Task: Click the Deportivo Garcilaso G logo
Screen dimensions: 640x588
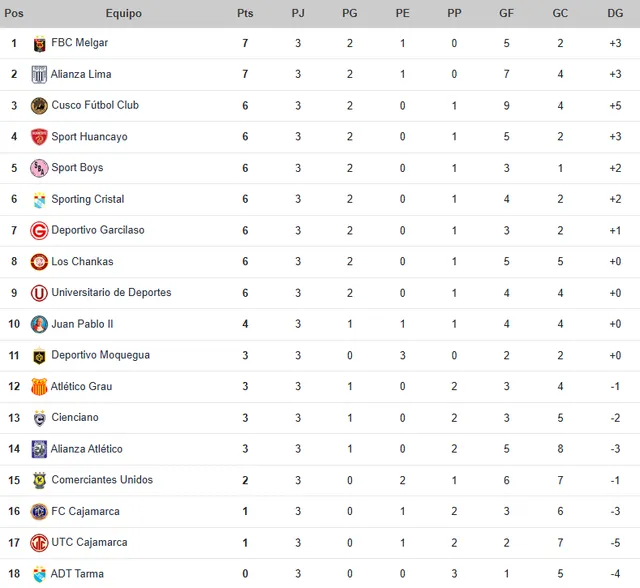Action: (39, 231)
